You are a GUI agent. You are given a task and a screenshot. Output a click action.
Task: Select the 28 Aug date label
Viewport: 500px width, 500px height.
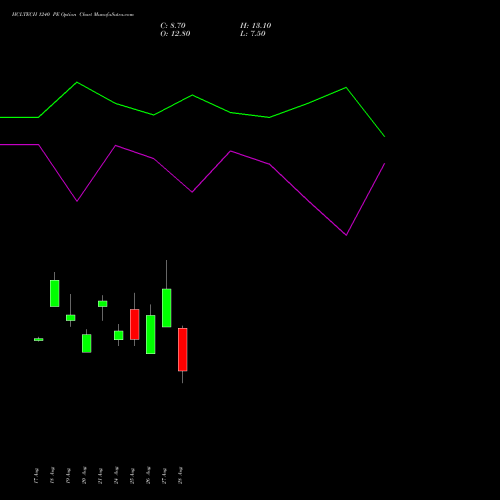tap(180, 476)
